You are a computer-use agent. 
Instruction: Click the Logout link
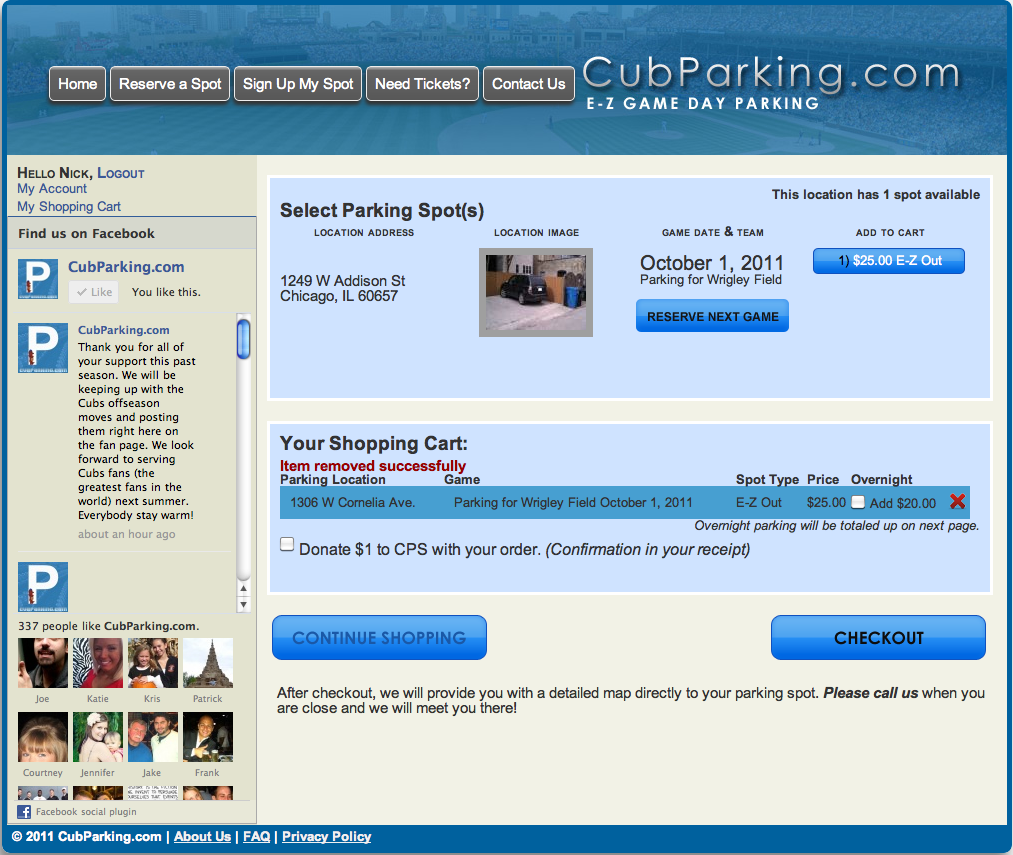coord(121,173)
